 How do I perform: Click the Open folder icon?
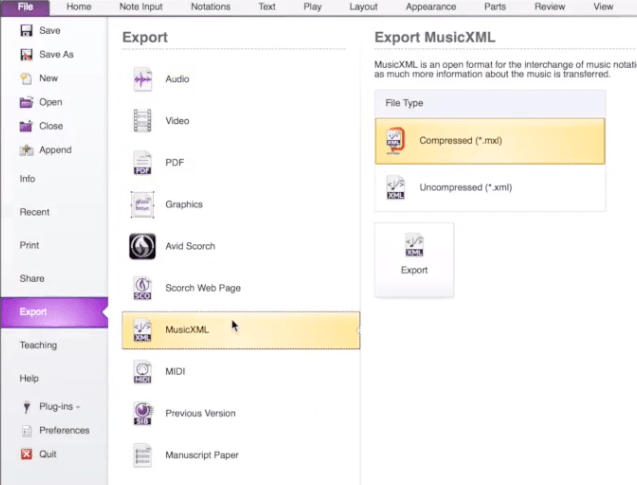[x=26, y=102]
